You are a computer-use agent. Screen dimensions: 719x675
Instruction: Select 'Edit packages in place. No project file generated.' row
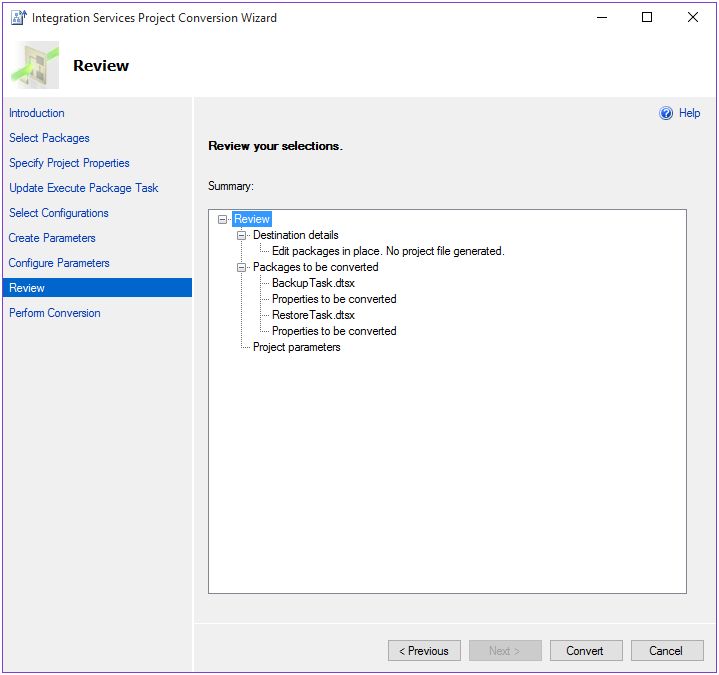coord(388,251)
